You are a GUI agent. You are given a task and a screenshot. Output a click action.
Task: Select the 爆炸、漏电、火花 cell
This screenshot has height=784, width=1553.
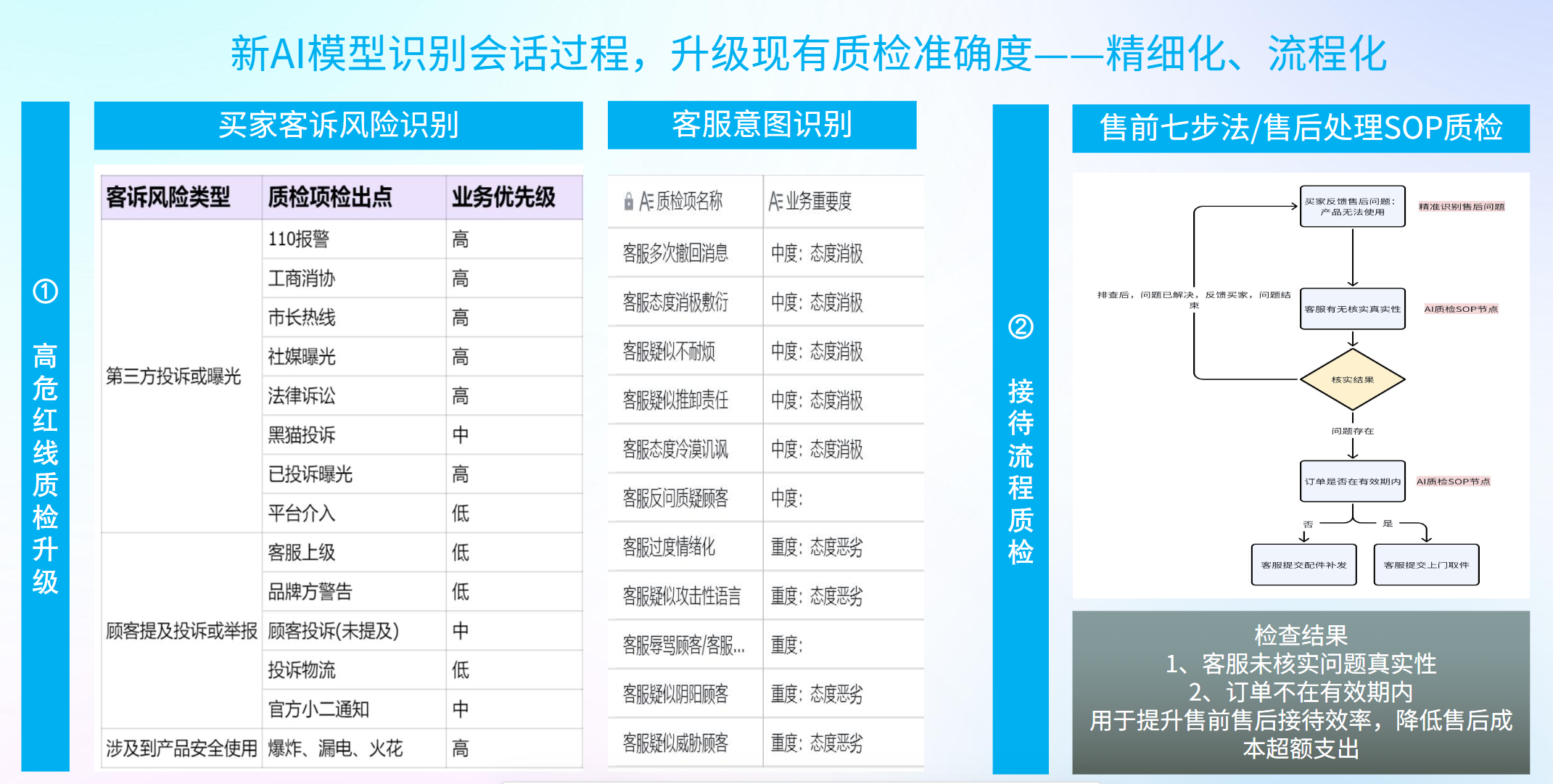click(354, 748)
